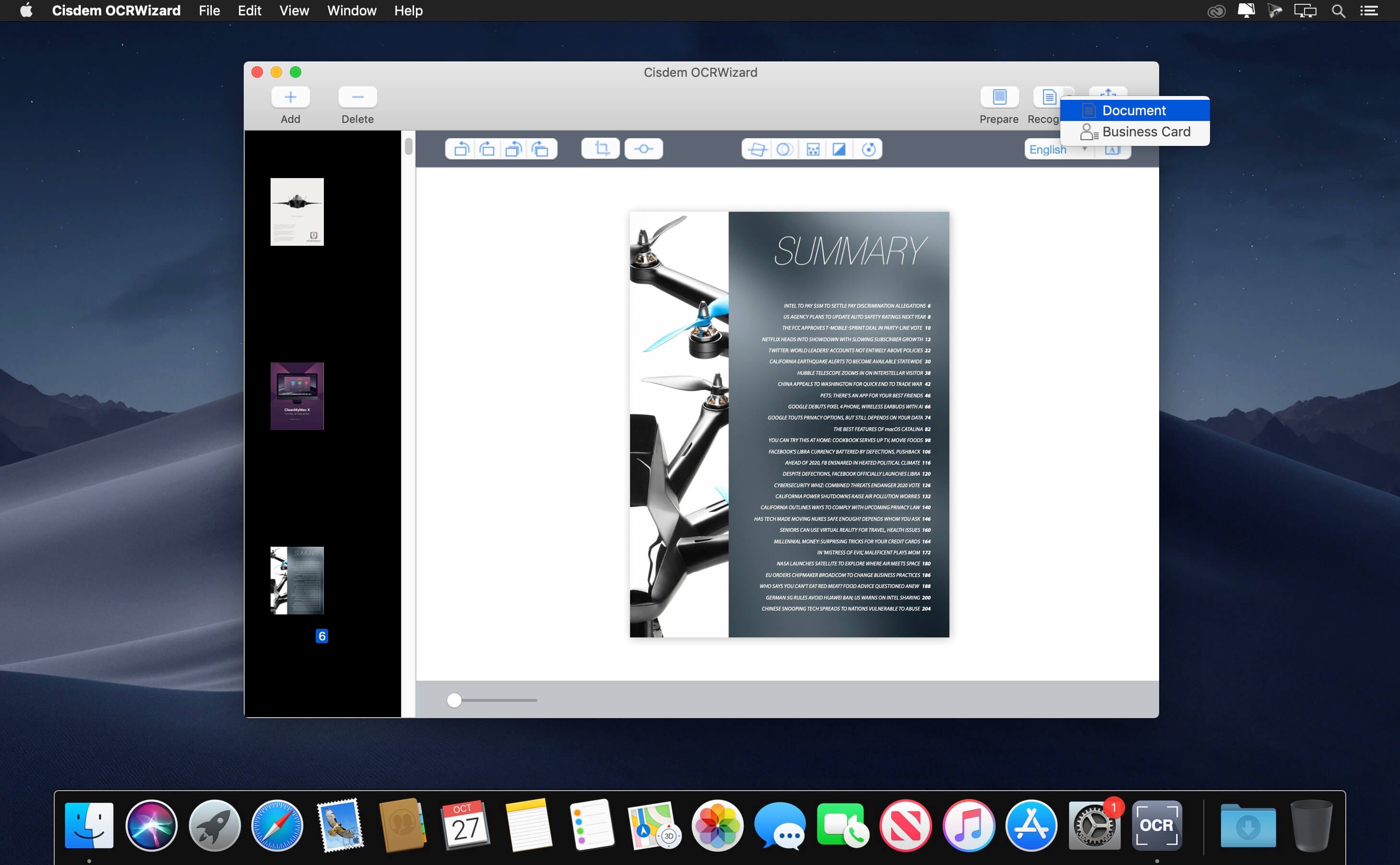Select the CleanMyMac X page thumbnail
The height and width of the screenshot is (865, 1400).
[x=297, y=396]
